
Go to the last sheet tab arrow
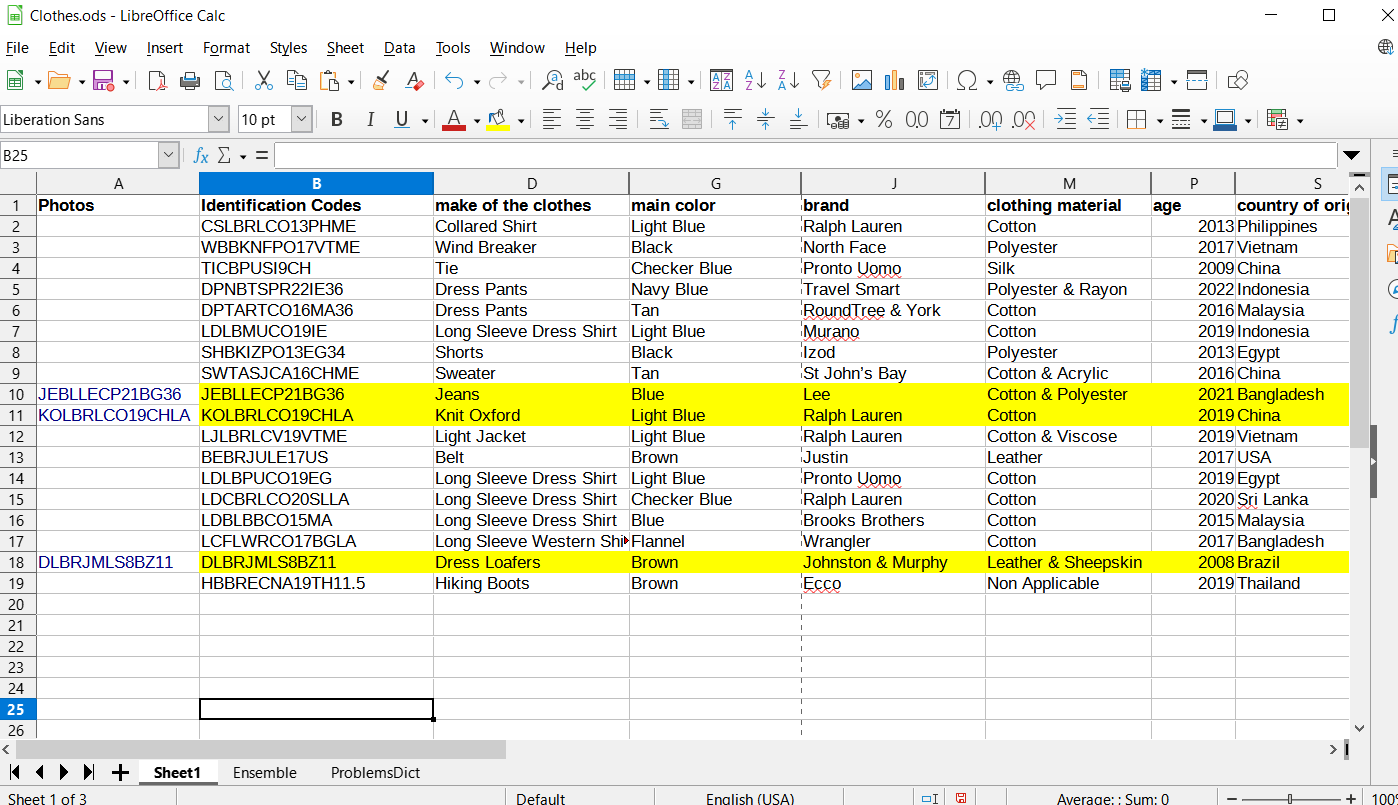pos(89,772)
